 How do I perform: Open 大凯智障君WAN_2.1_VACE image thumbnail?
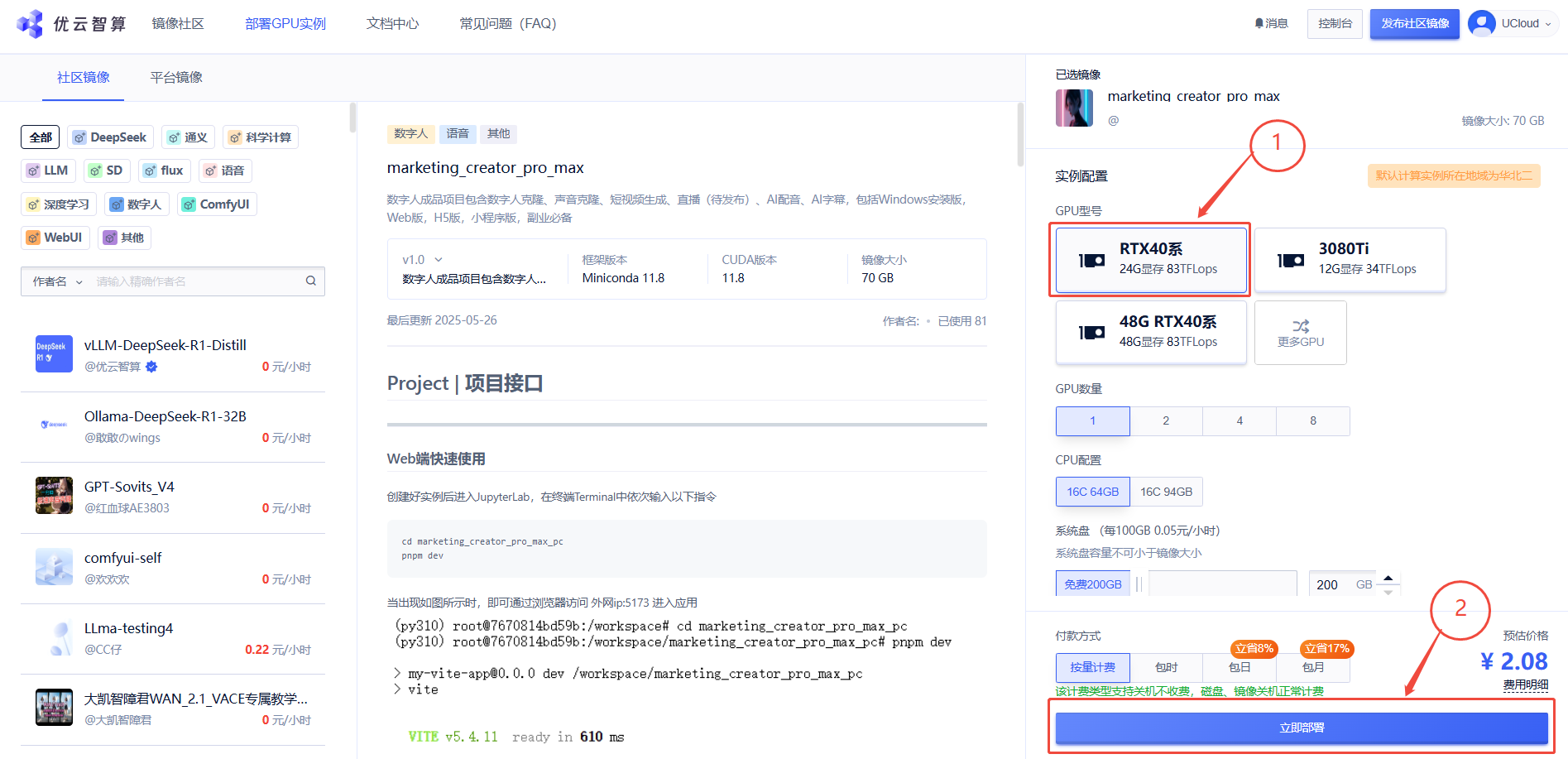(x=54, y=708)
